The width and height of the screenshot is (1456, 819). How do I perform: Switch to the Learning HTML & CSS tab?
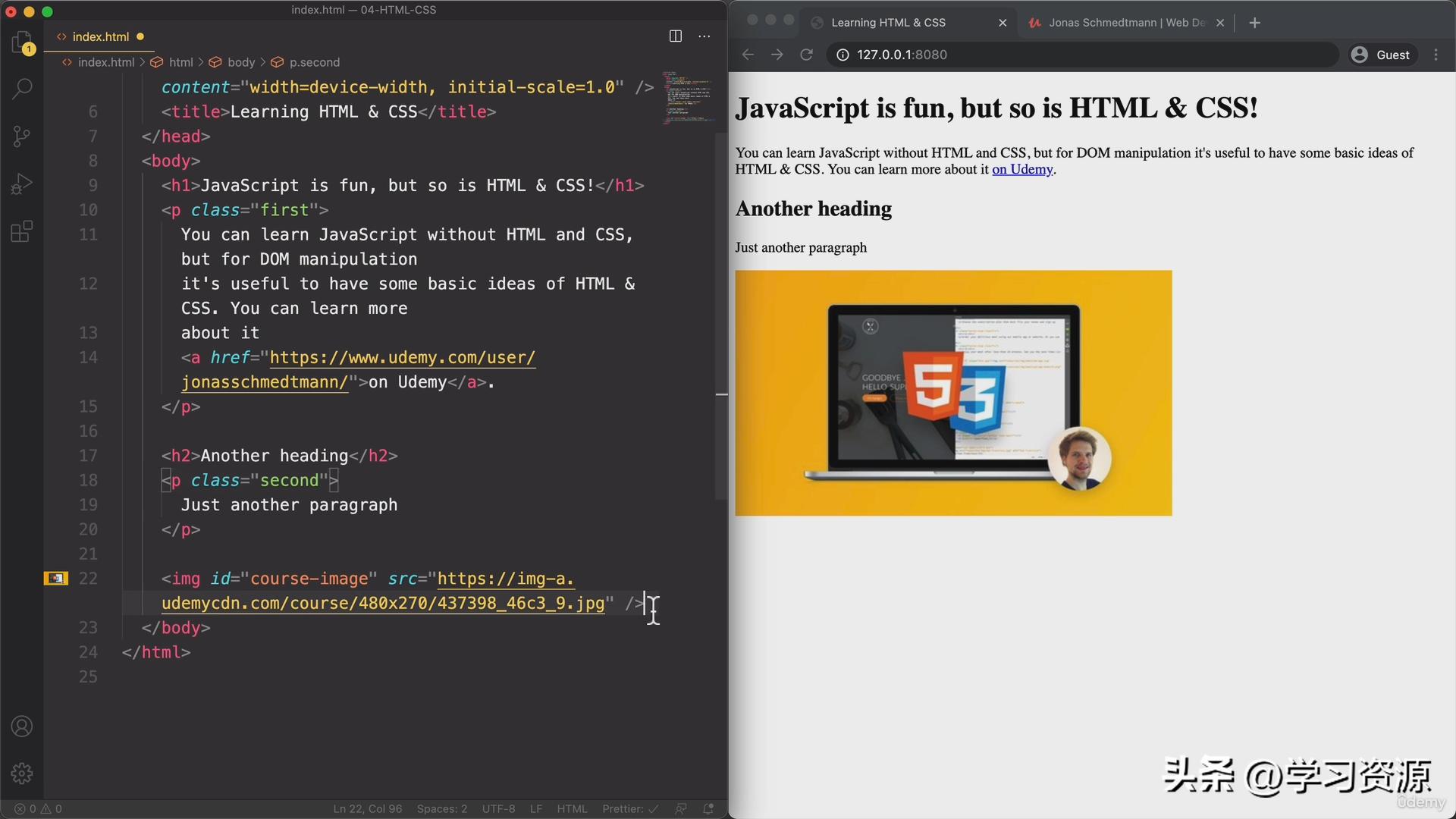pos(887,23)
